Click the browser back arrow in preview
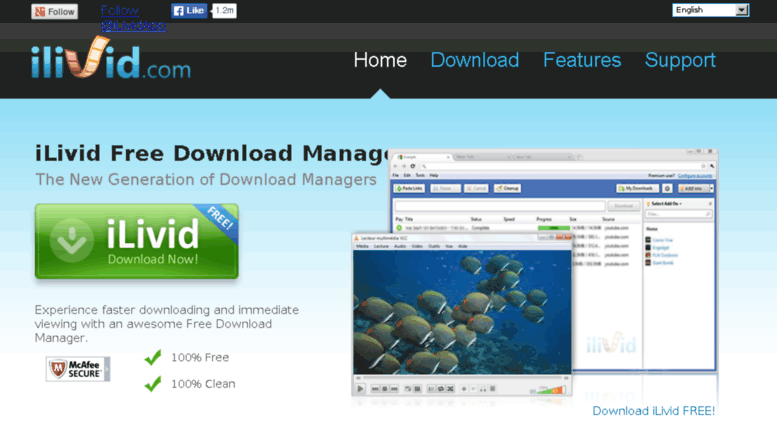This screenshot has height=423, width=777. coord(395,166)
